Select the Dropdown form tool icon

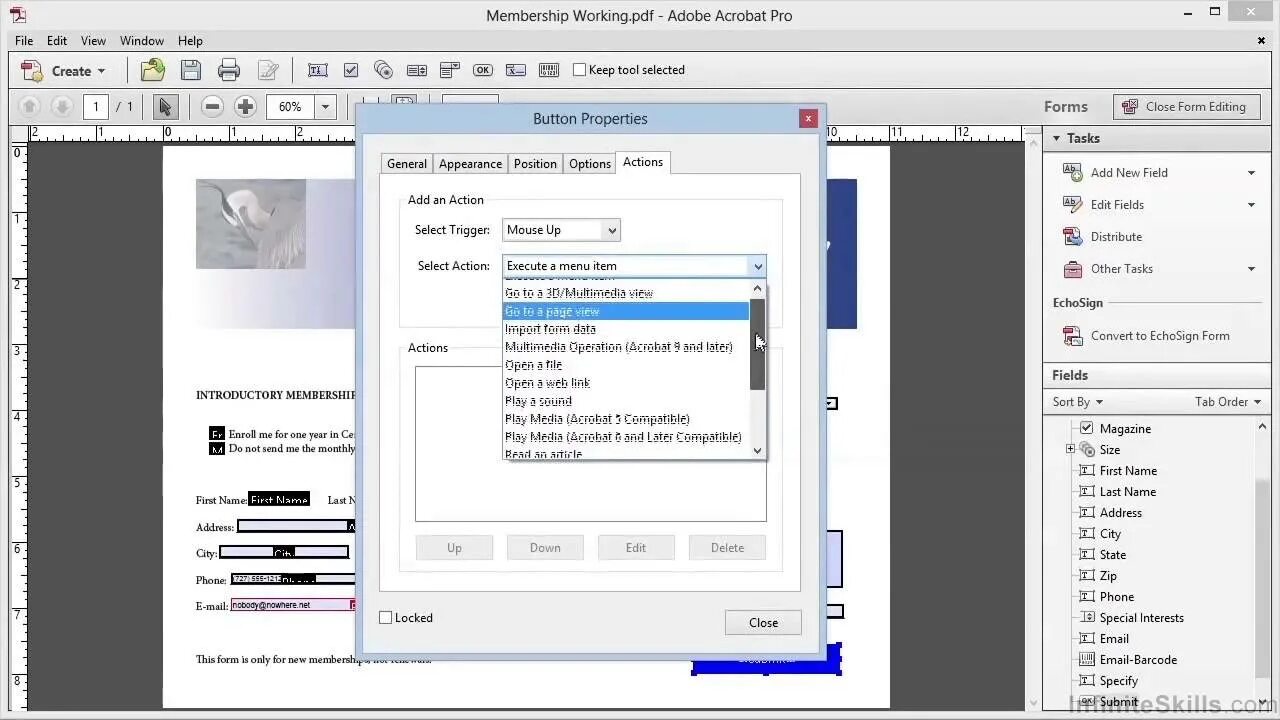pos(449,70)
